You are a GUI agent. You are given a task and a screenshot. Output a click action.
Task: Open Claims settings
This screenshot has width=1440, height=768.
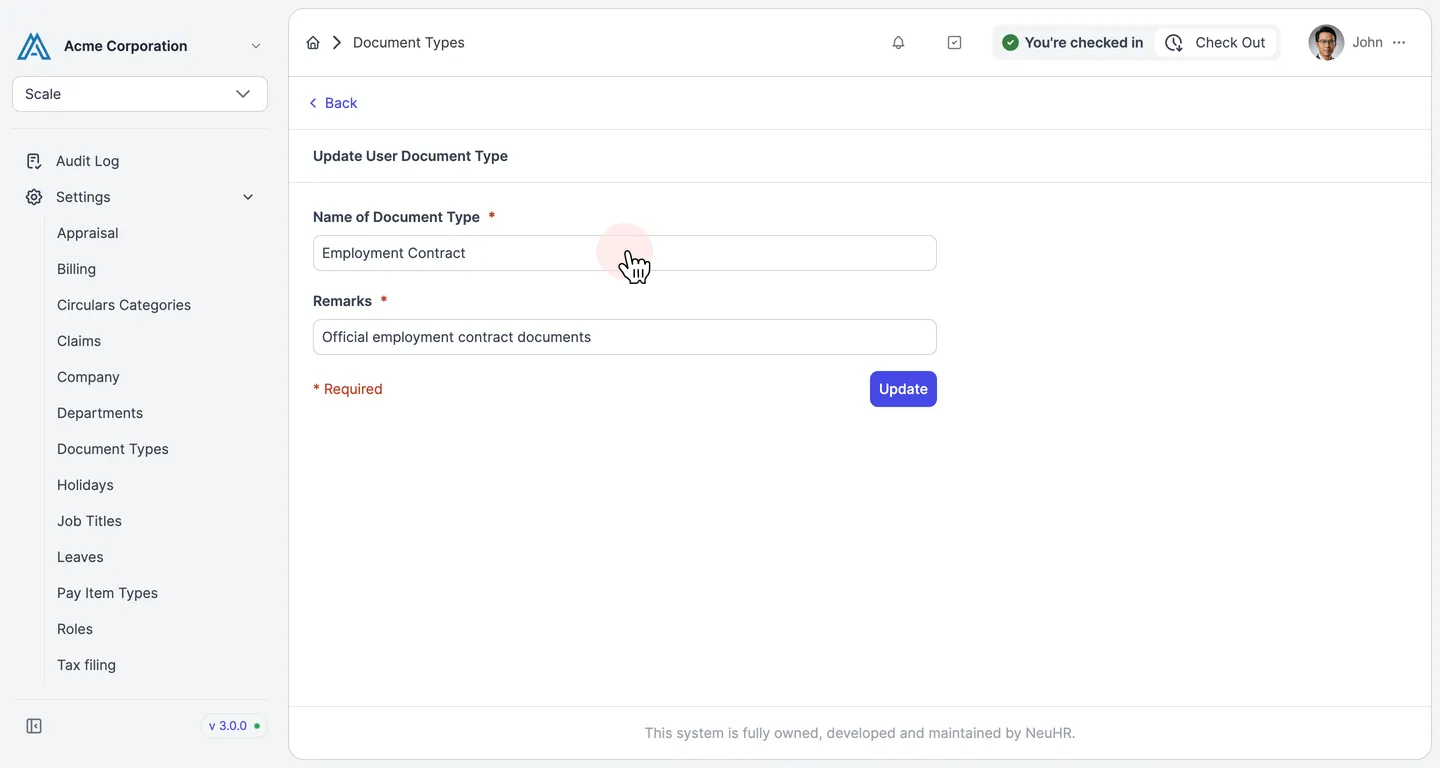79,341
